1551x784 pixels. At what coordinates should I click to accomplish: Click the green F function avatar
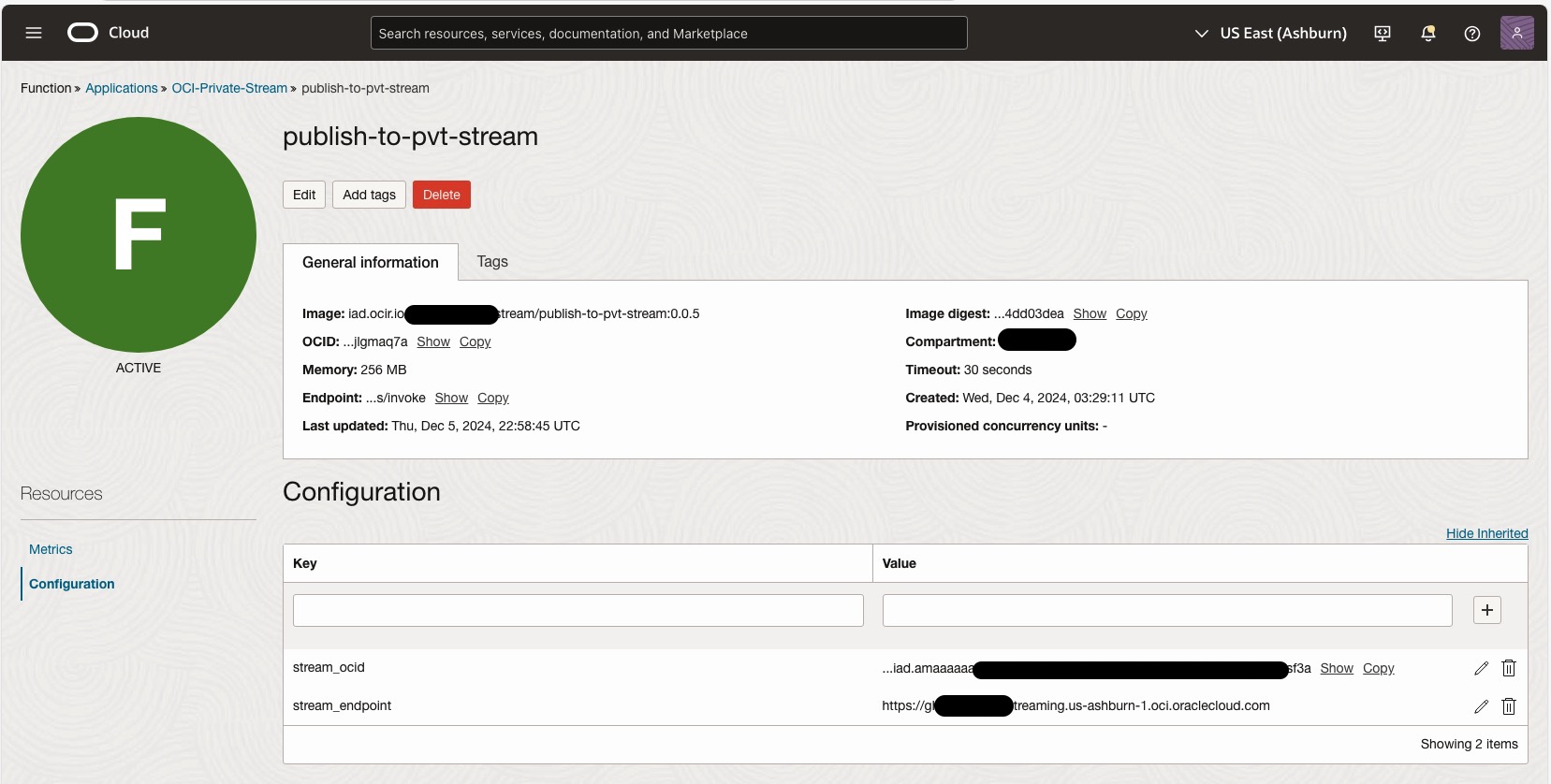(139, 235)
